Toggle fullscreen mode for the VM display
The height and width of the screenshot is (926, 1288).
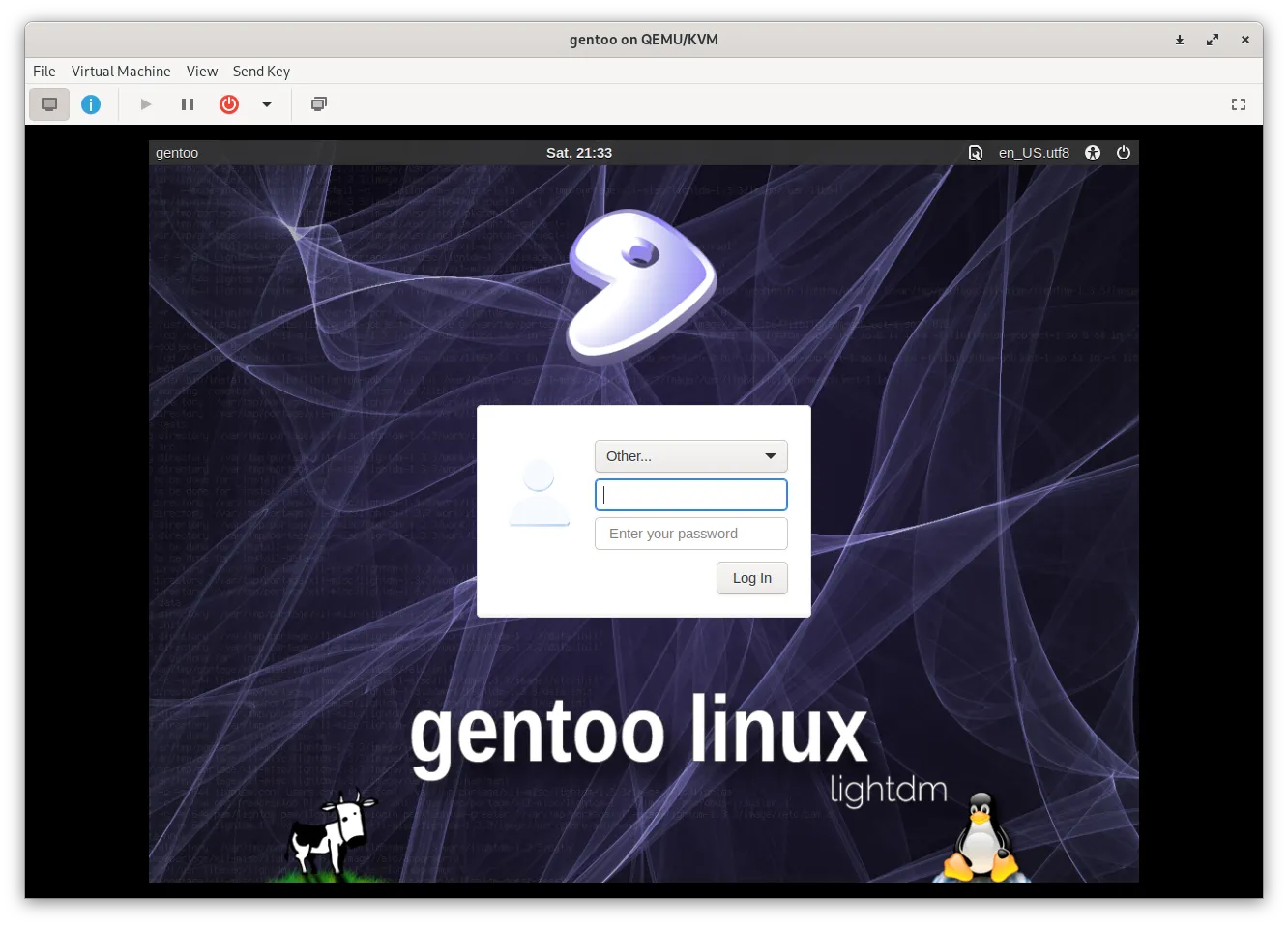click(x=1238, y=104)
